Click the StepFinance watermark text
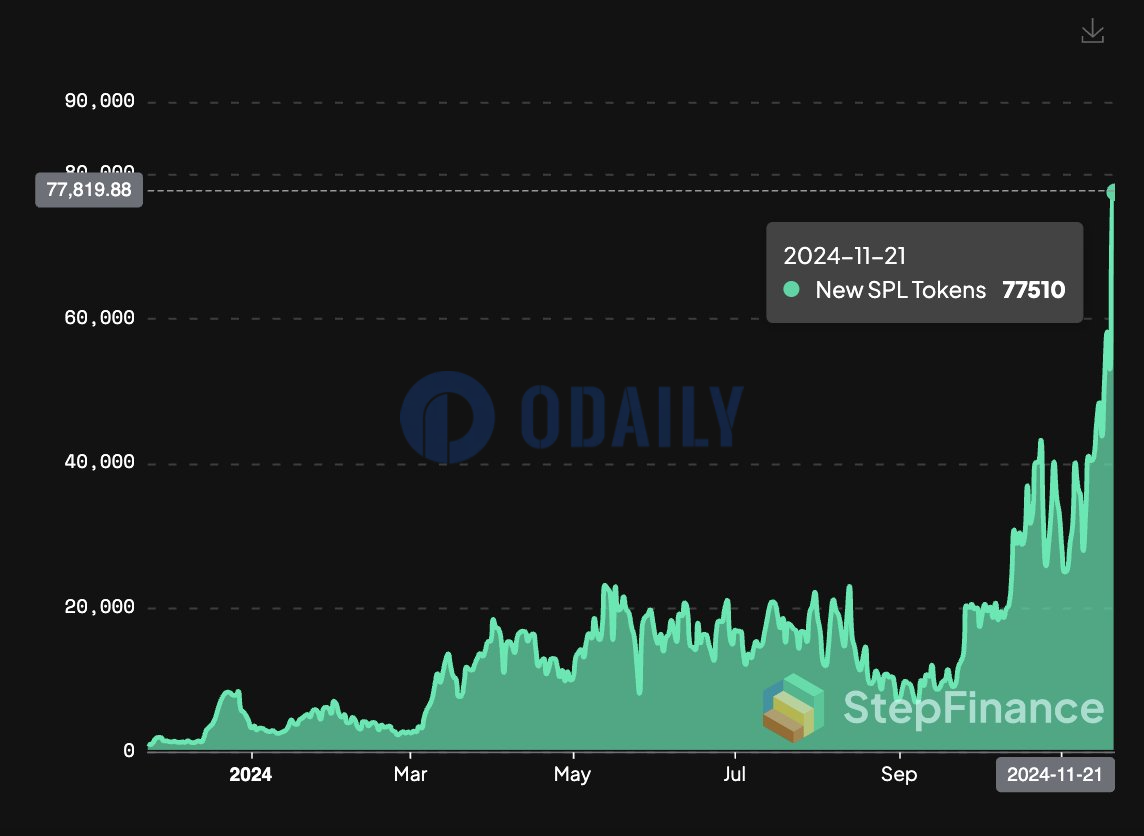The image size is (1144, 836). [973, 708]
